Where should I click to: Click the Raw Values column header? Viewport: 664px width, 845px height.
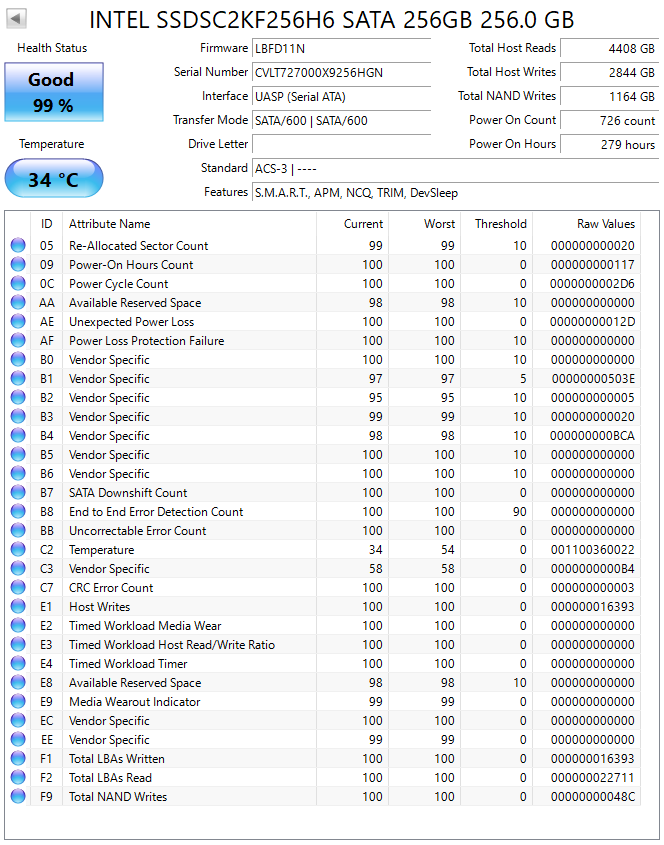[586, 224]
